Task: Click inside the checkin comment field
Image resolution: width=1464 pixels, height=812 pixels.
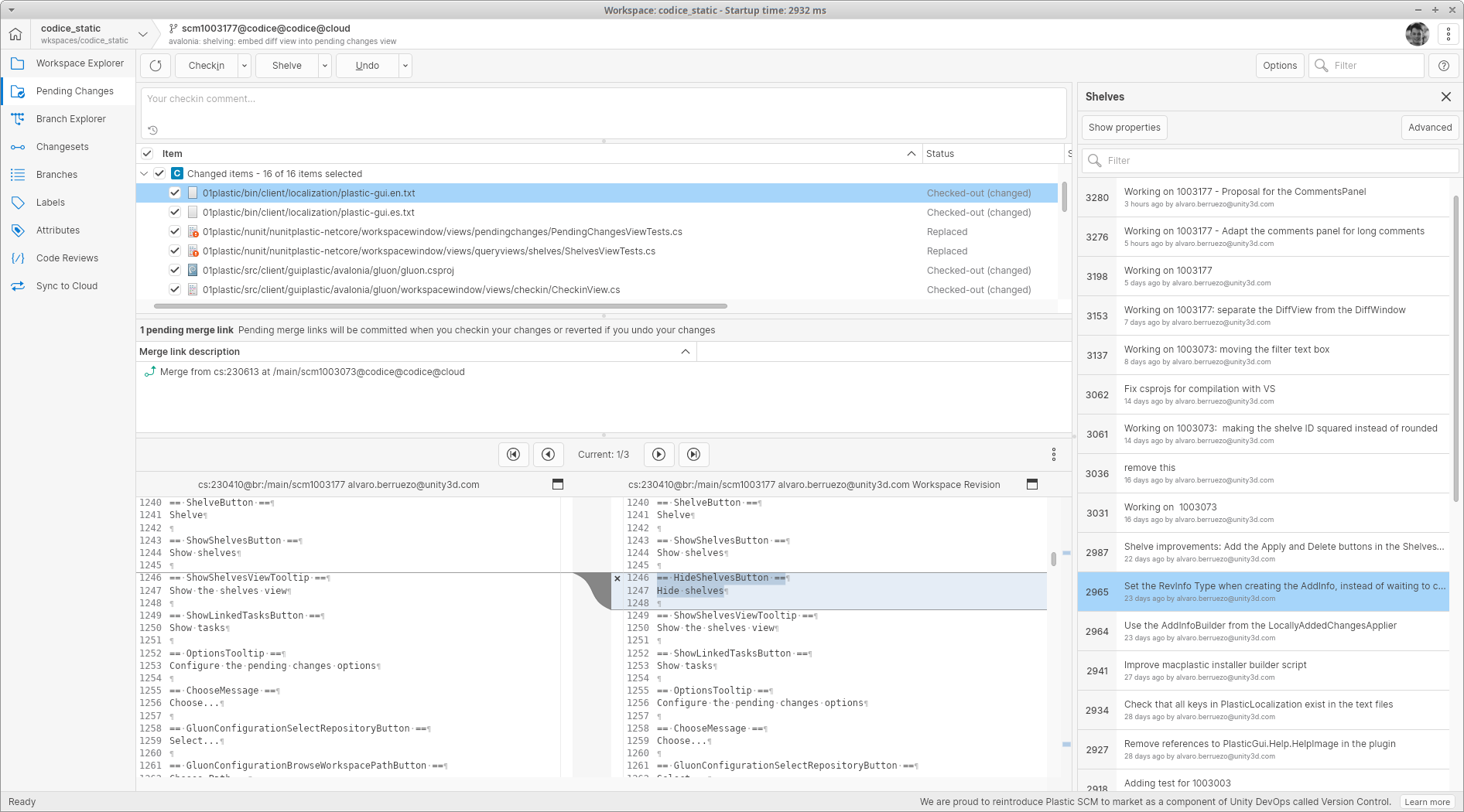Action: pos(604,108)
